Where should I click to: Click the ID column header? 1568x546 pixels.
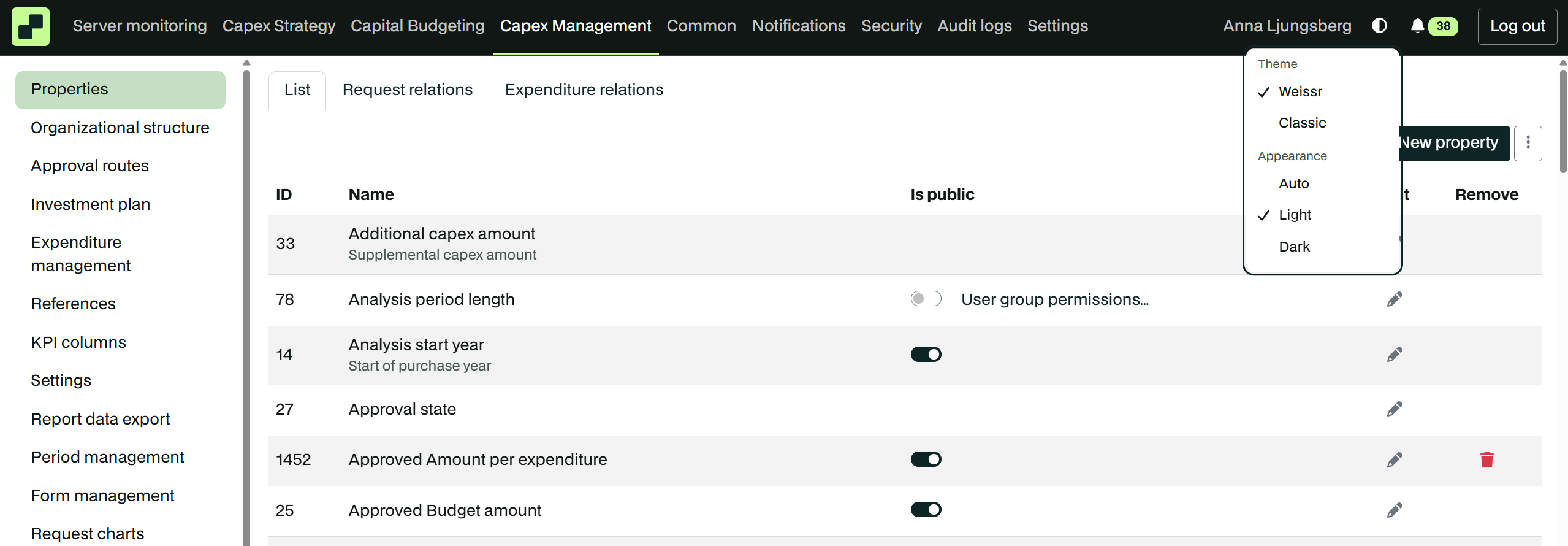tap(284, 194)
